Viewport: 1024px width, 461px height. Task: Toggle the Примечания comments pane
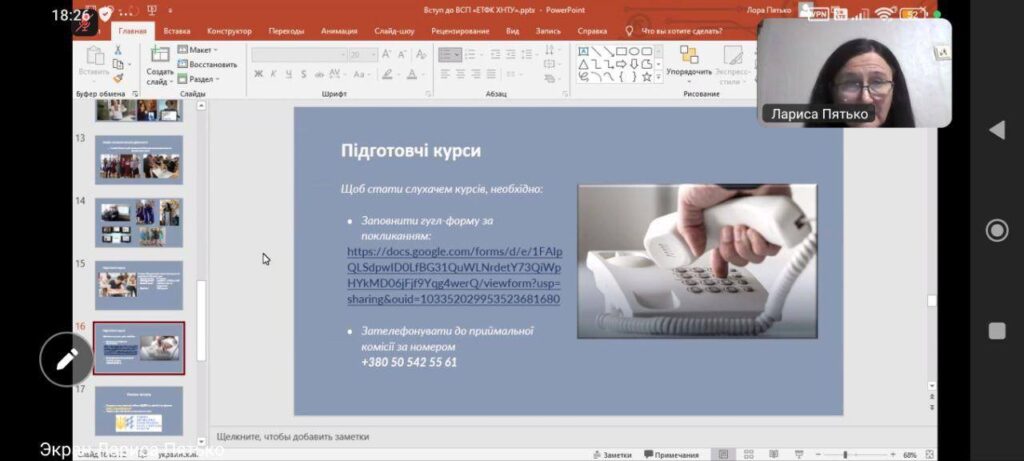(x=671, y=454)
